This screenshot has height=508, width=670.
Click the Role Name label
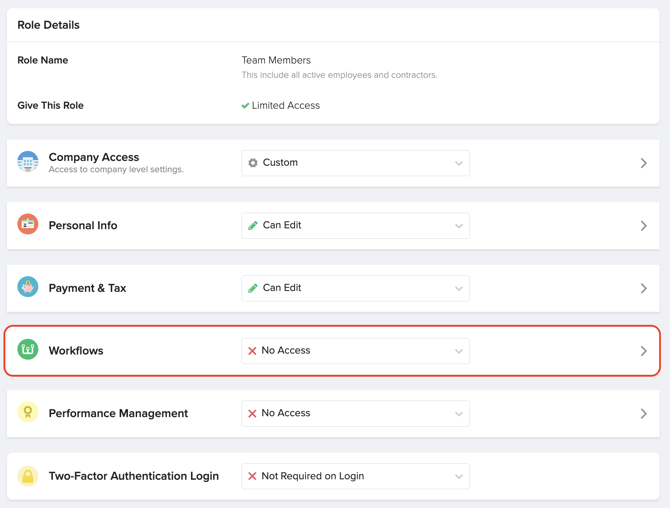[43, 60]
